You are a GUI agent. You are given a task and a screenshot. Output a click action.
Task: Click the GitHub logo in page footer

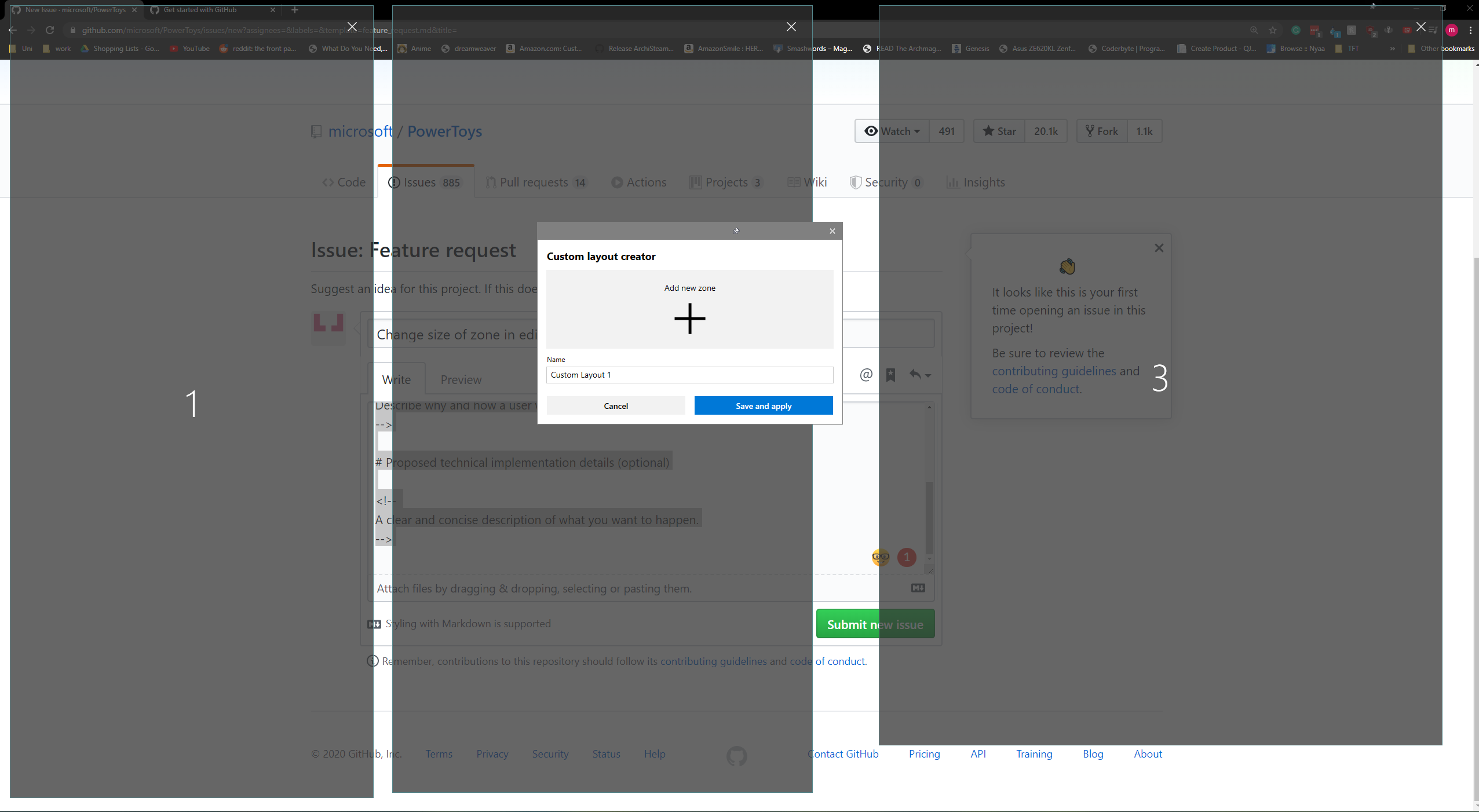point(736,756)
